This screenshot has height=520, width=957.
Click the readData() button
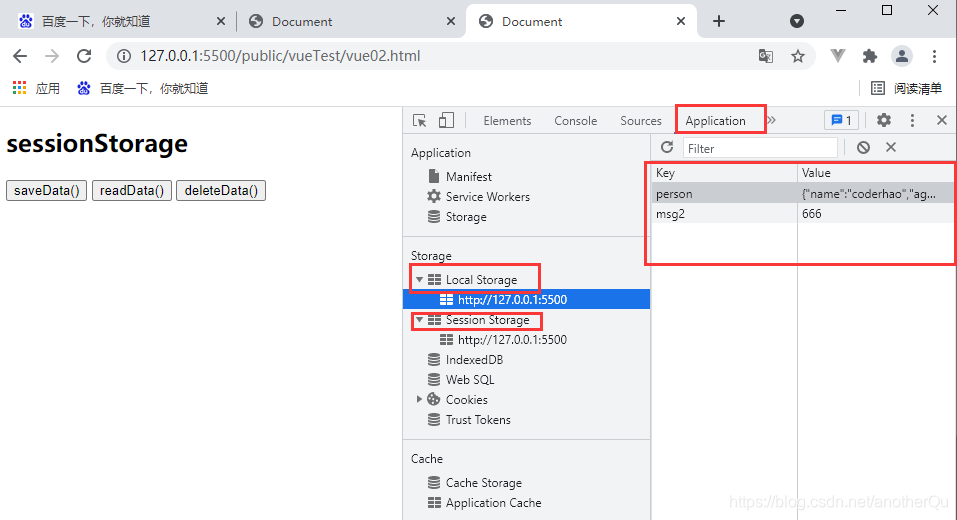click(132, 190)
